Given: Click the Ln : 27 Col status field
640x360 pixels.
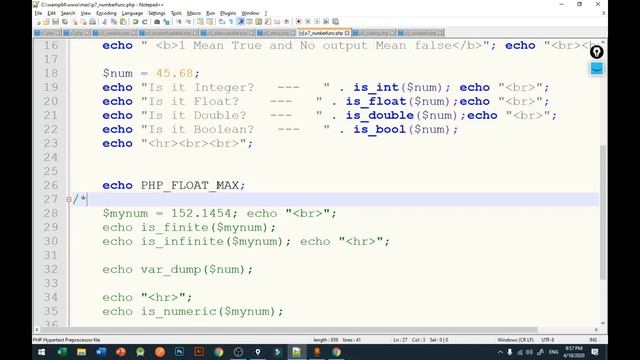Looking at the screenshot, I should pyautogui.click(x=420, y=340).
